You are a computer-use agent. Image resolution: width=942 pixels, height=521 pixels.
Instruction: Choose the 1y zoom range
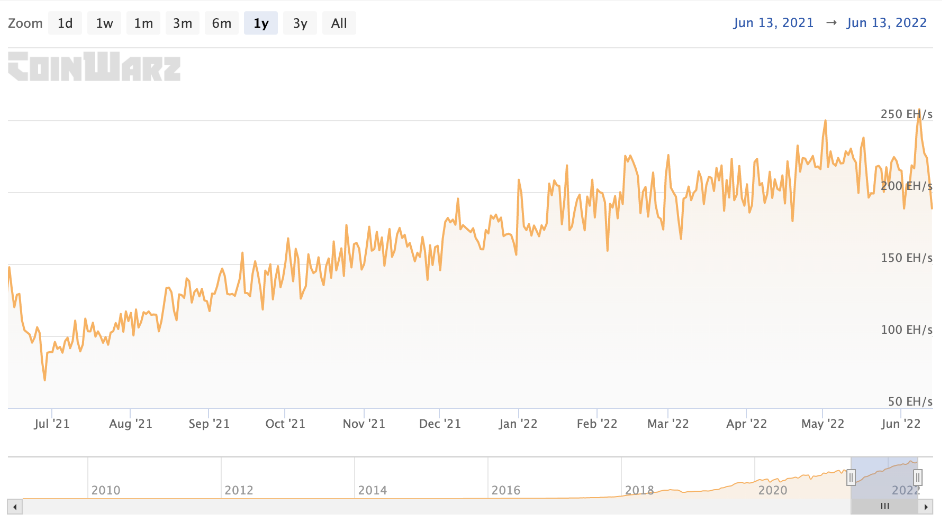(261, 23)
